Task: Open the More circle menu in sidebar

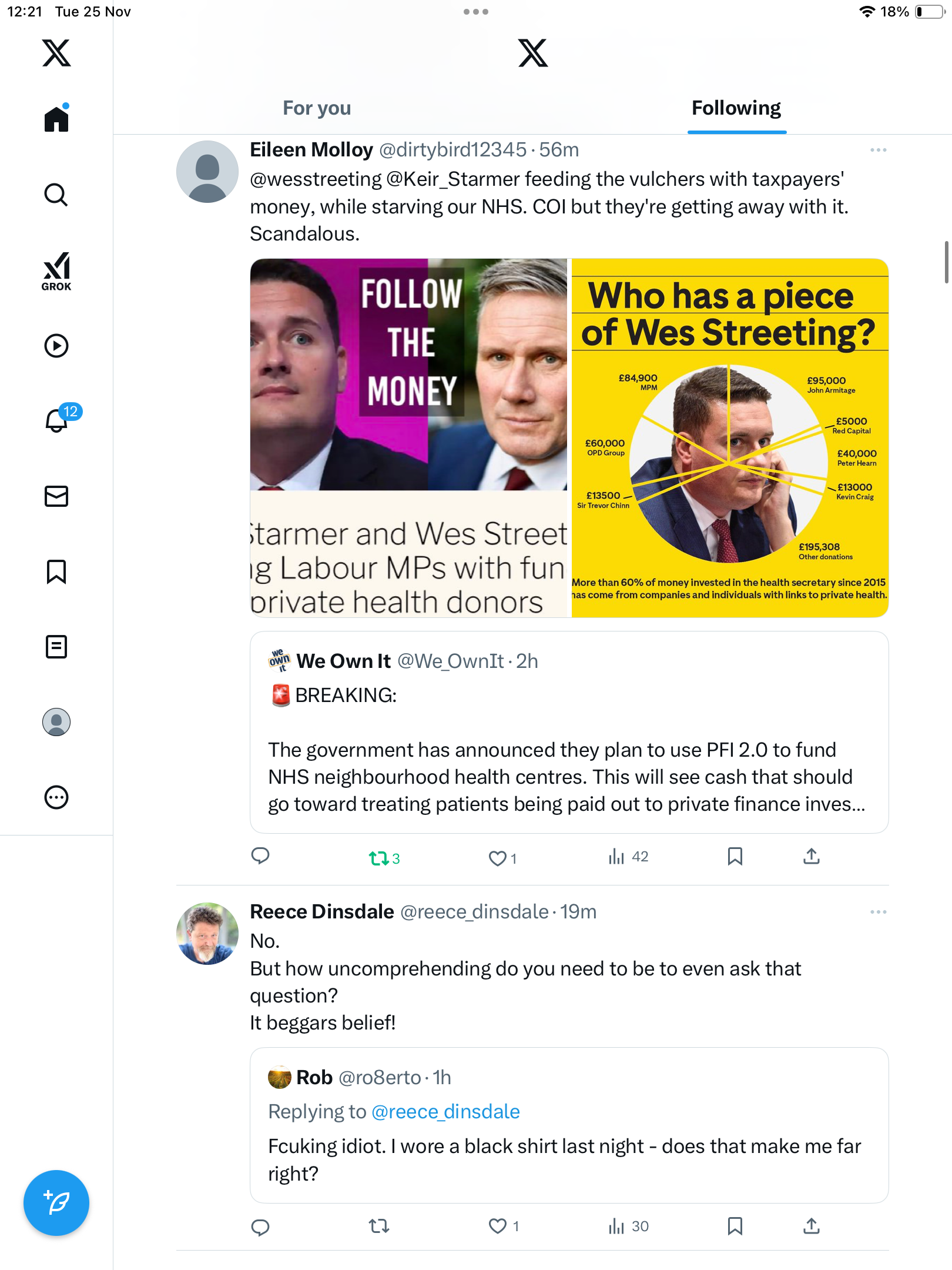Action: coord(56,797)
